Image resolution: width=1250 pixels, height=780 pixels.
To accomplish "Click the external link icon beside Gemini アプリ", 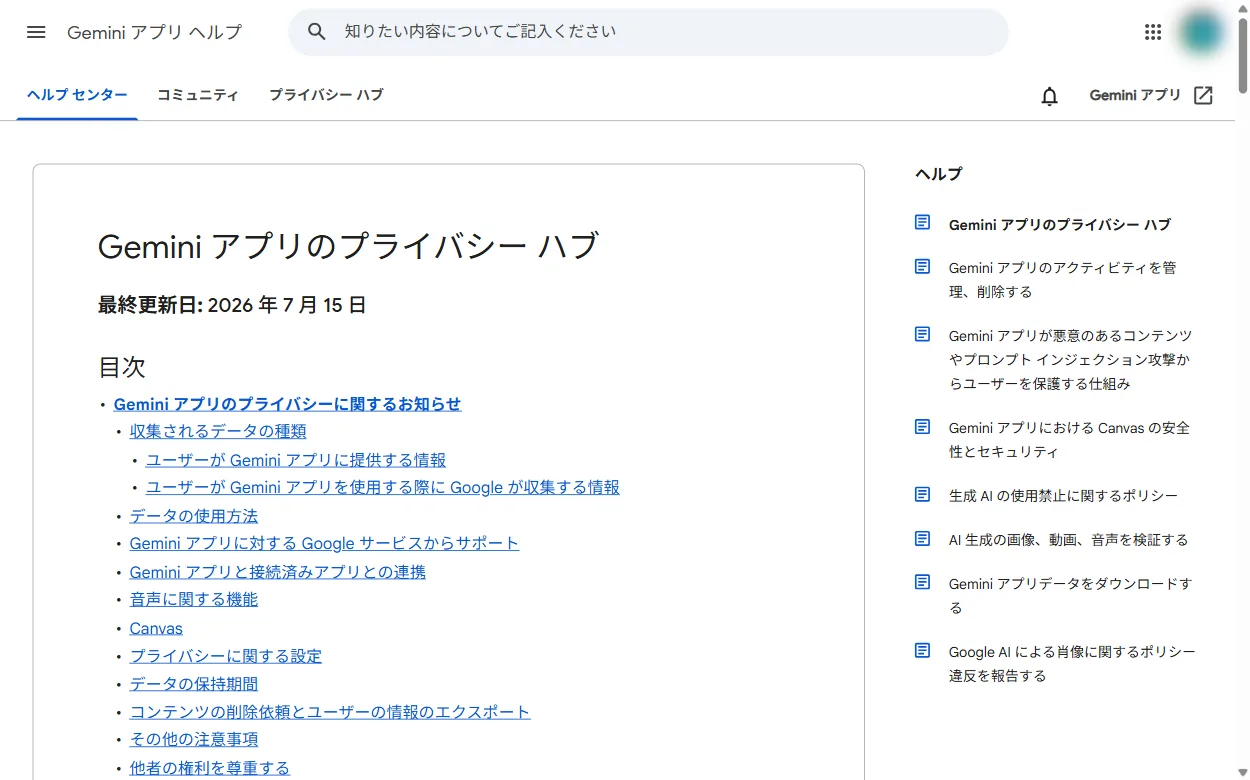I will pyautogui.click(x=1204, y=96).
